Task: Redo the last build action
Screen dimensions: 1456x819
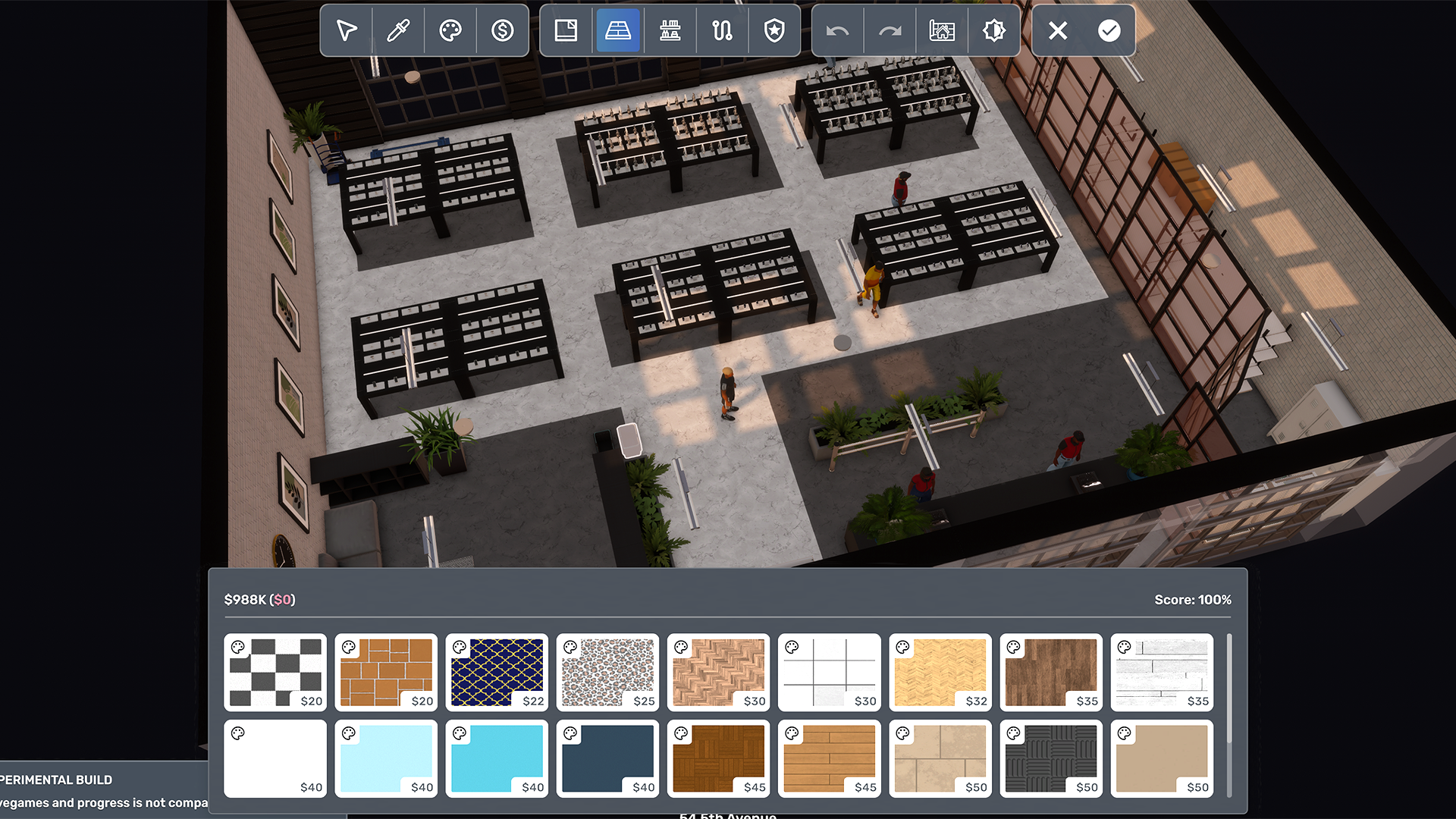Action: pyautogui.click(x=890, y=30)
